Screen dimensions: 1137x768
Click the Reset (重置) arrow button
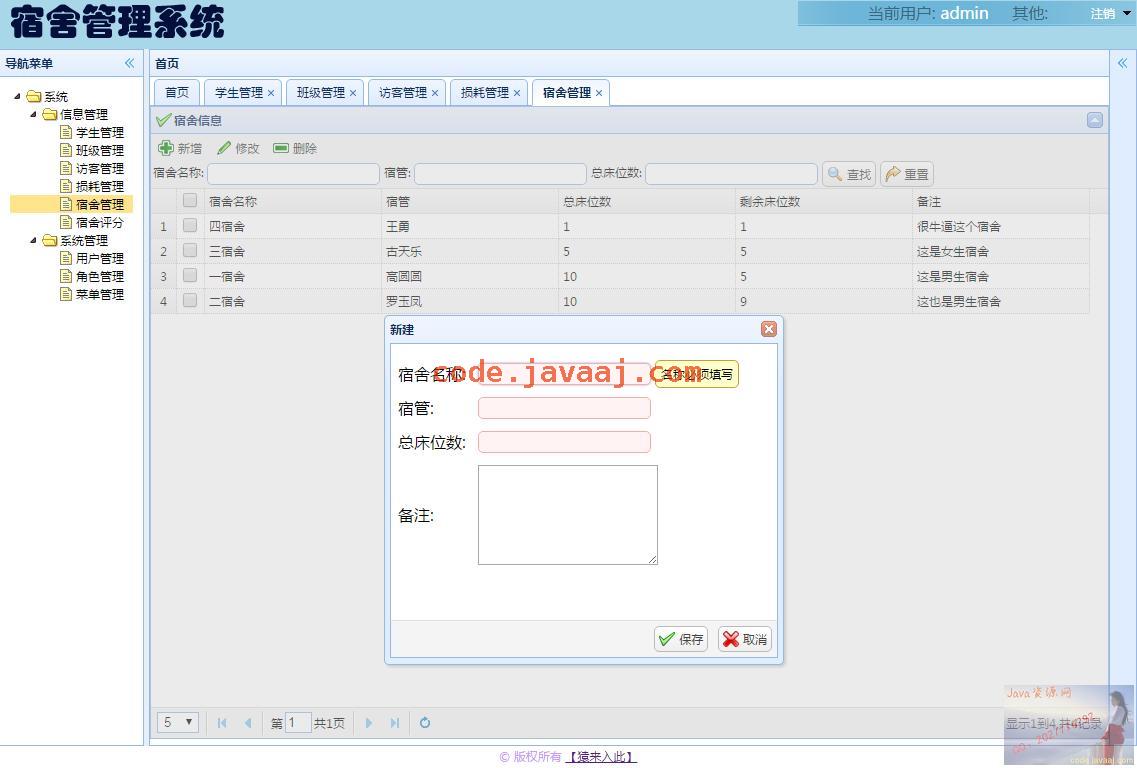(x=907, y=174)
